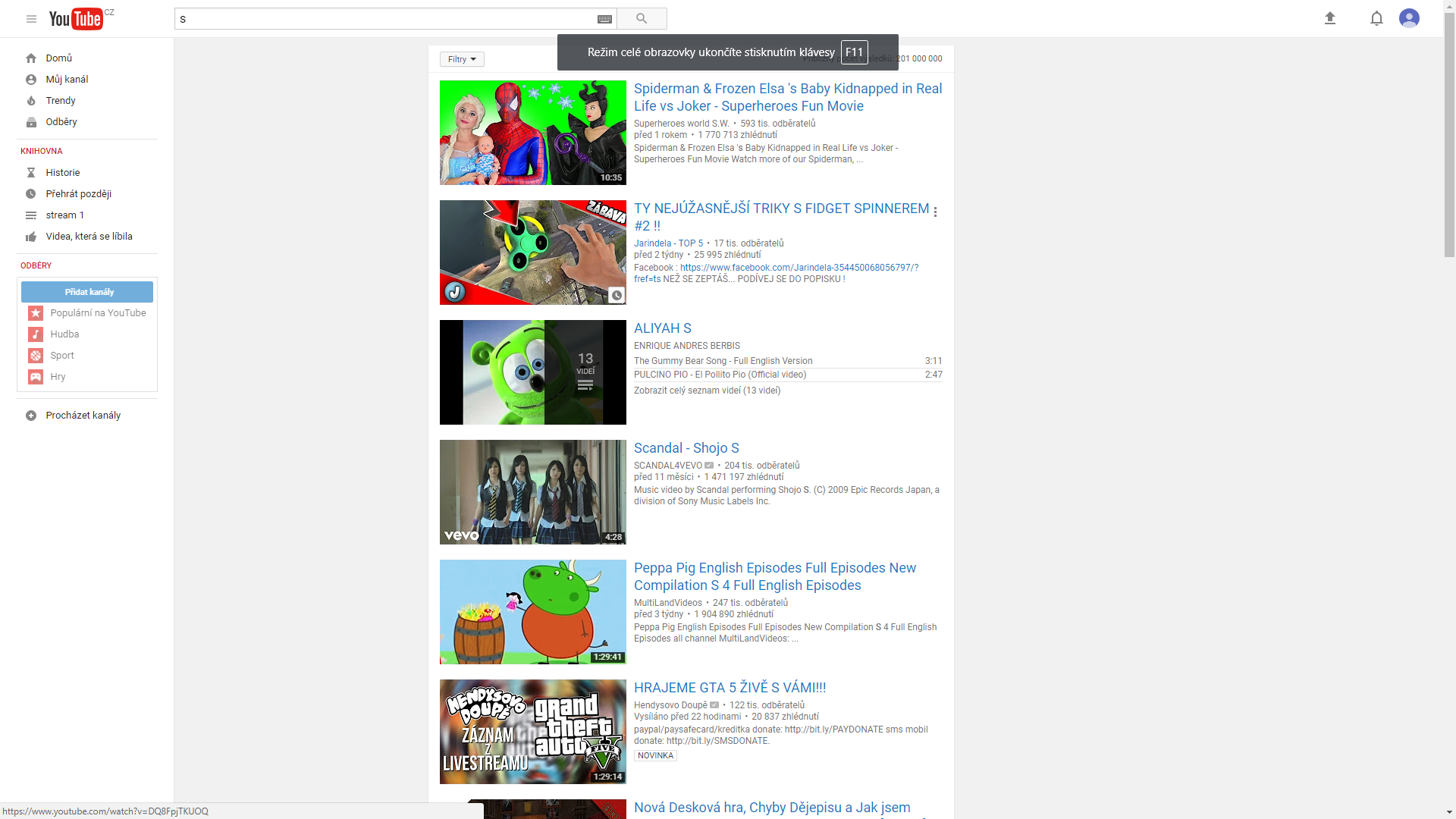Click the GTA 5 livestream thumbnail
Viewport: 1456px width, 819px height.
point(533,732)
